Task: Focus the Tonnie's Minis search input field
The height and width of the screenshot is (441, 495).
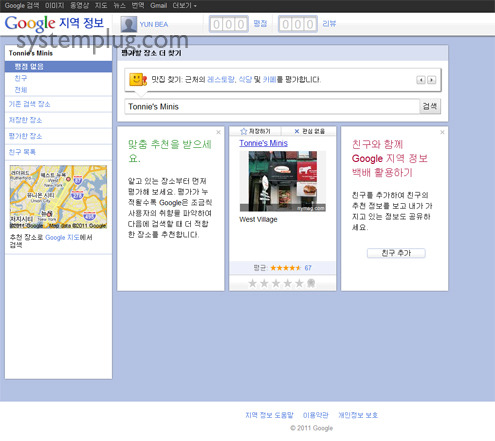Action: coord(272,106)
